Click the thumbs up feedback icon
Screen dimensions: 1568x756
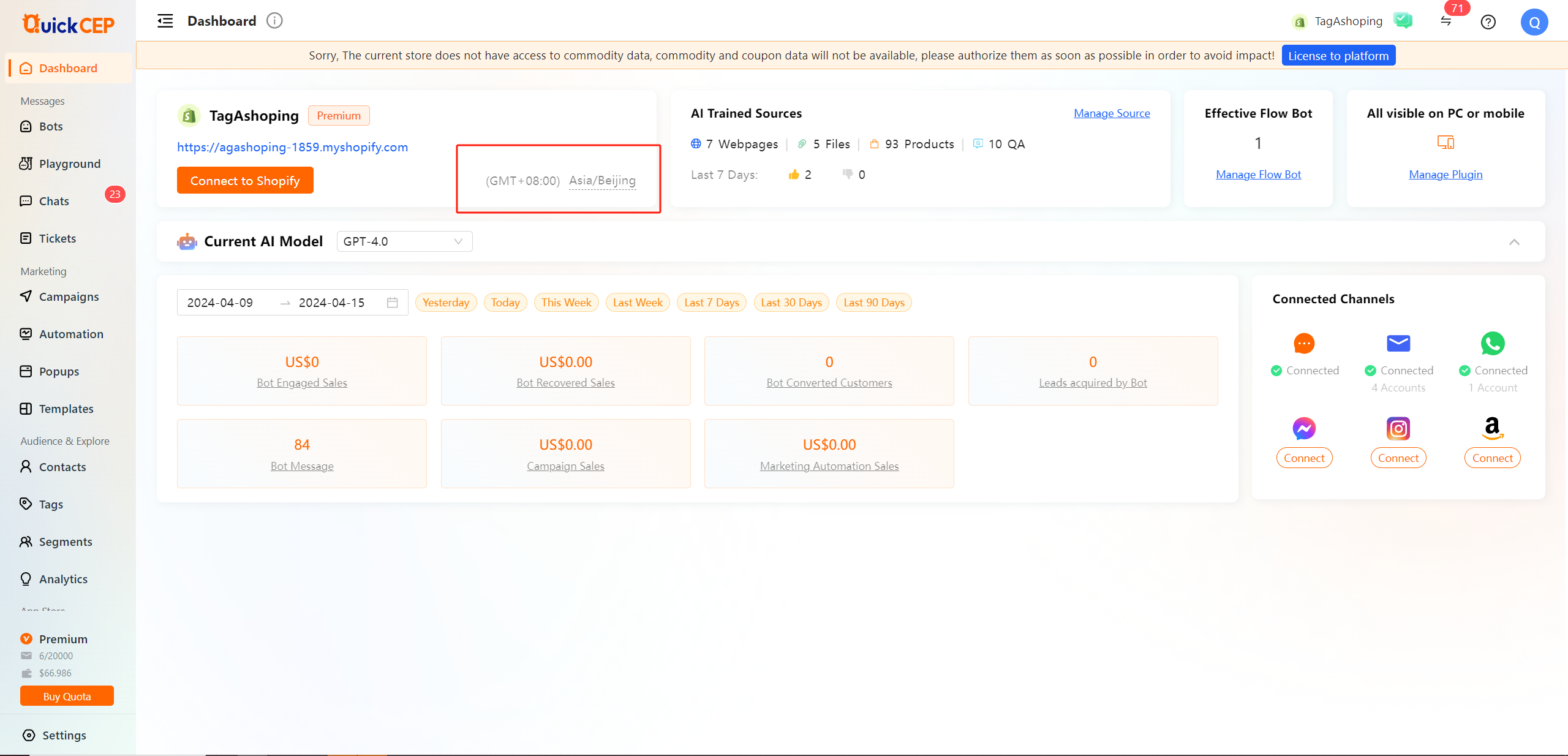pos(794,175)
